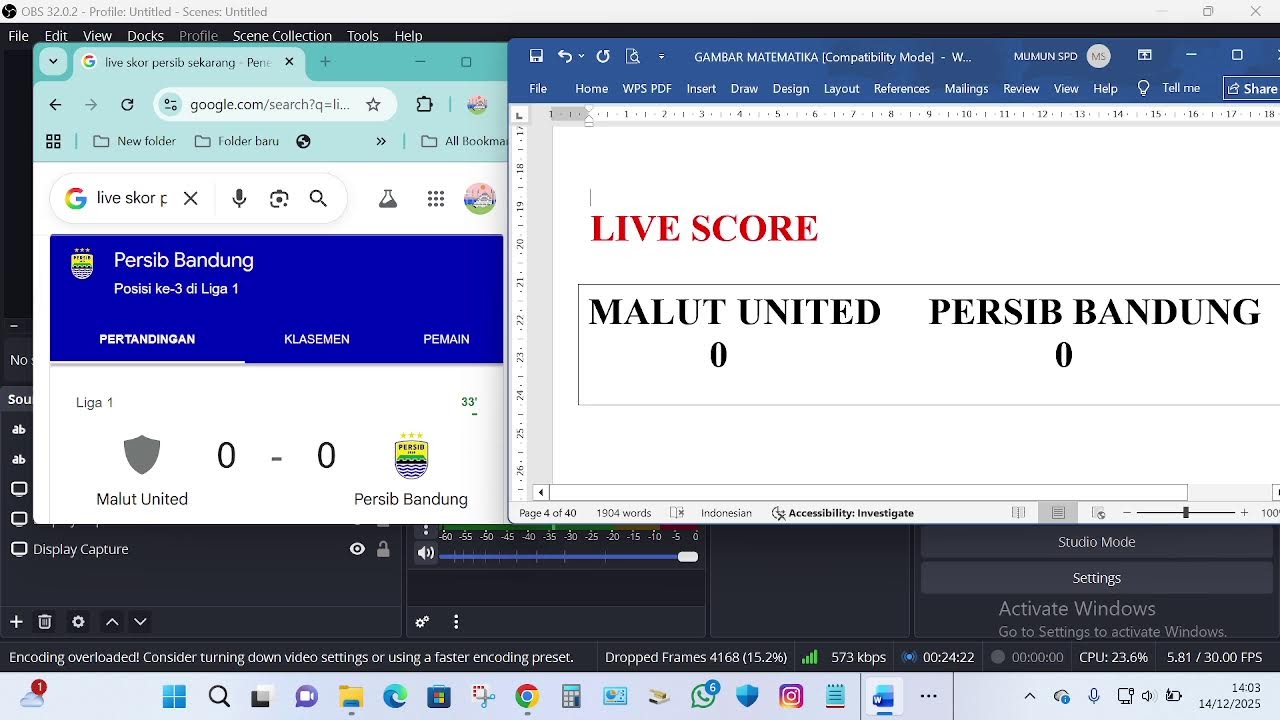Reload the Google search page
The width and height of the screenshot is (1280, 720).
click(127, 104)
